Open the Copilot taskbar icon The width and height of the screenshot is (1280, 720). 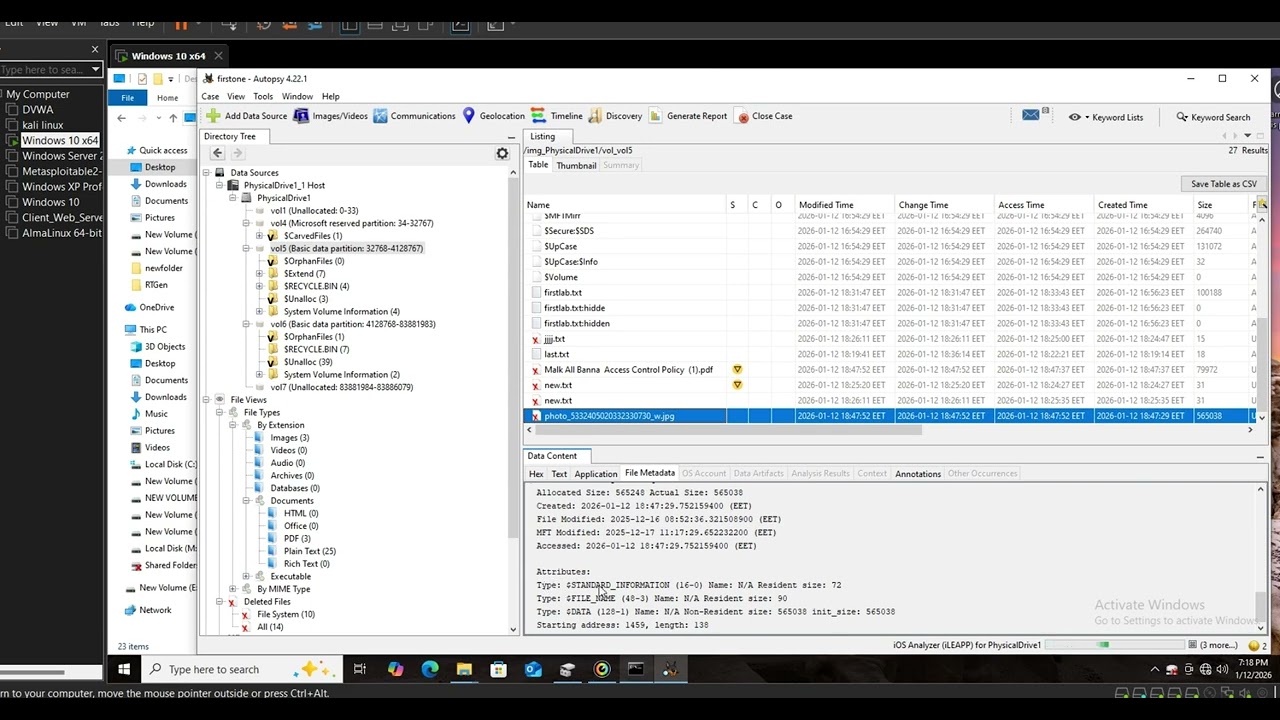point(396,669)
